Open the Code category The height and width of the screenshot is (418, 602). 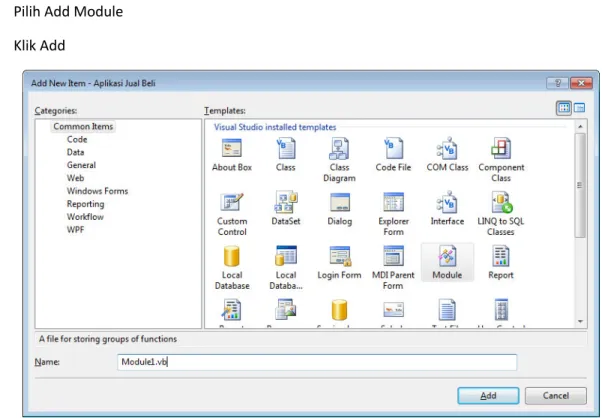pyautogui.click(x=77, y=139)
